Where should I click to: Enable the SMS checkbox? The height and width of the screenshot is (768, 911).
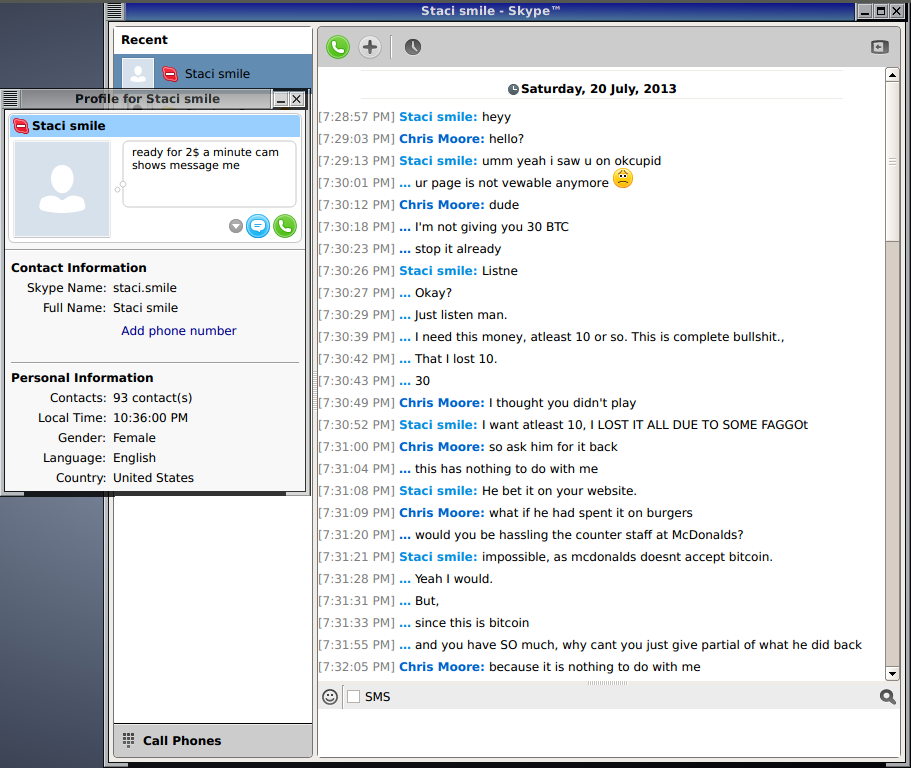pyautogui.click(x=353, y=697)
